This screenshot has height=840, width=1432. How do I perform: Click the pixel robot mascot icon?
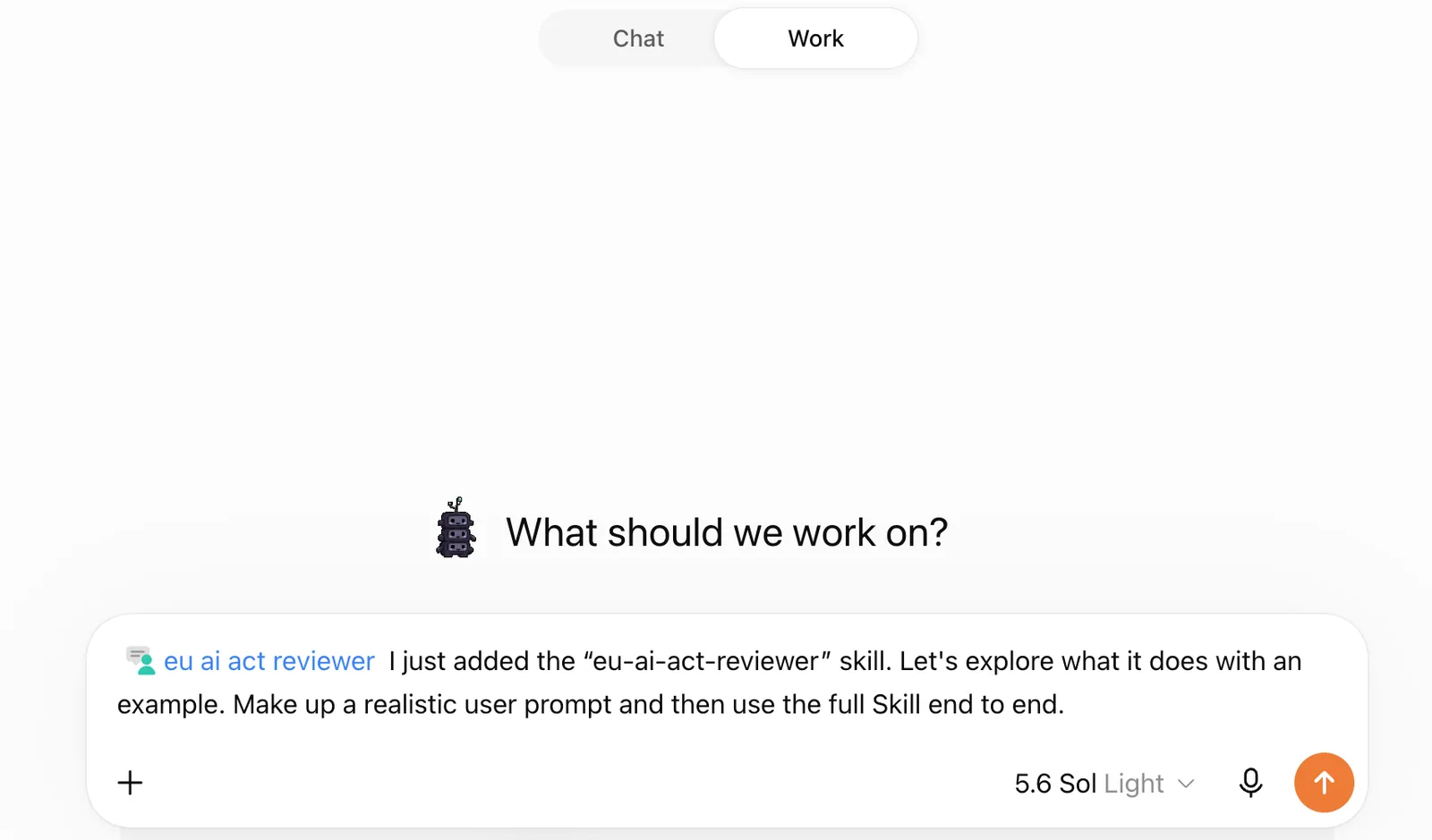click(x=456, y=529)
